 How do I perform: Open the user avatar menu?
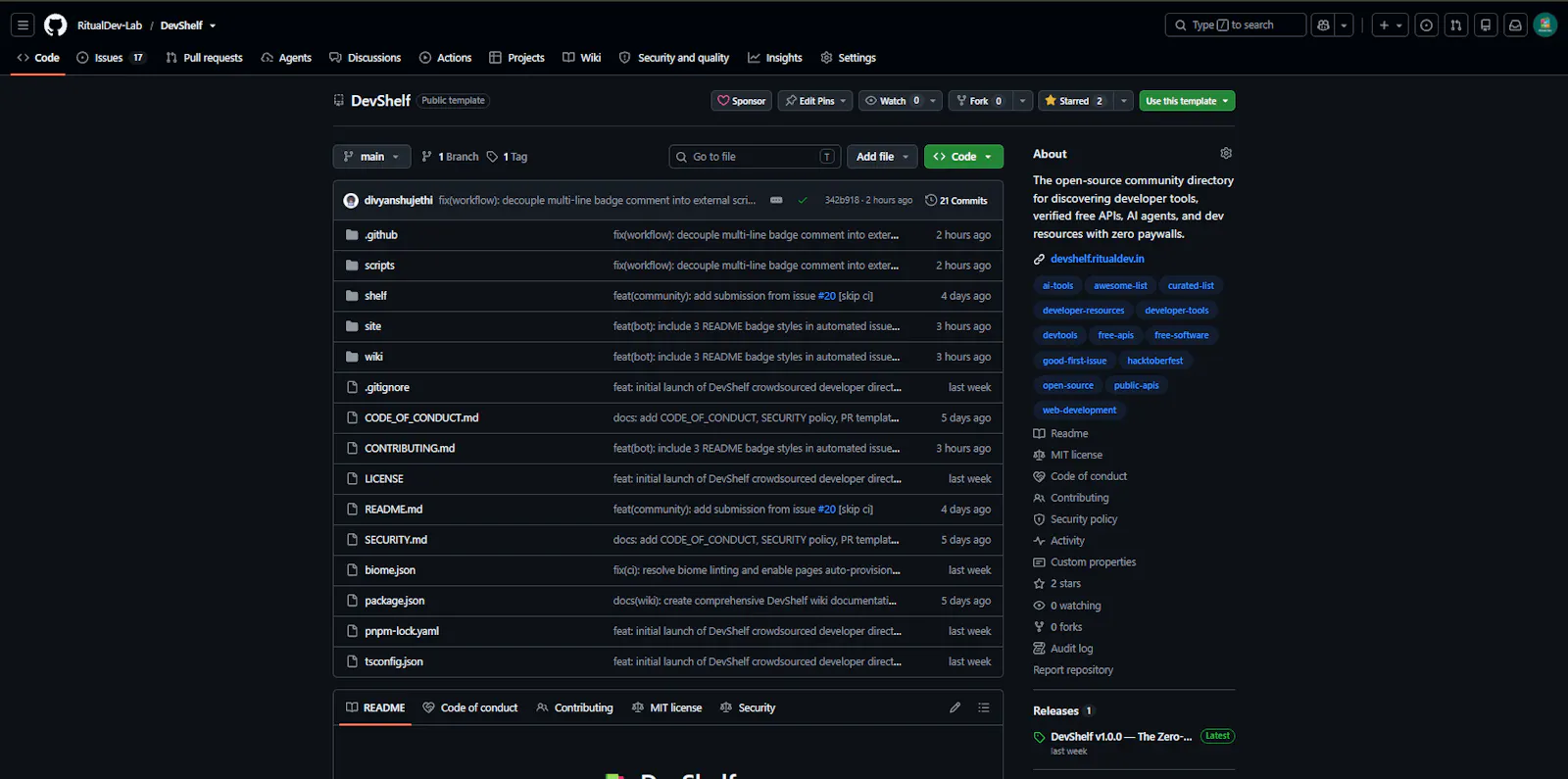[x=1545, y=25]
